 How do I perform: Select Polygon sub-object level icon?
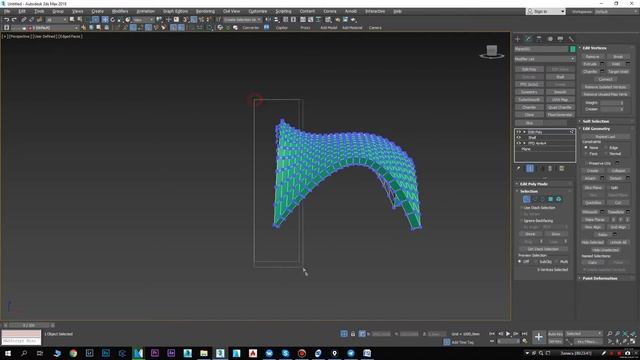(550, 199)
